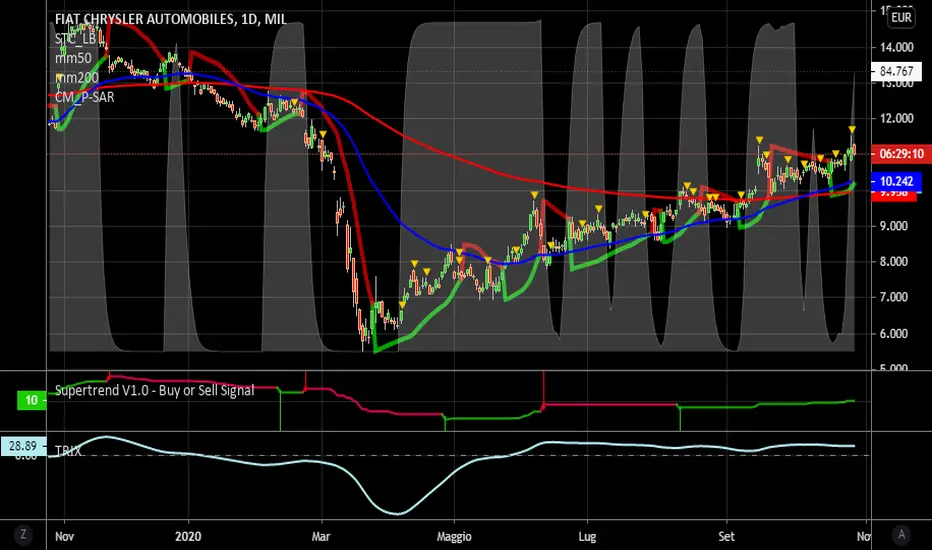Select the mm50 indicator label
The width and height of the screenshot is (932, 550).
click(x=74, y=58)
